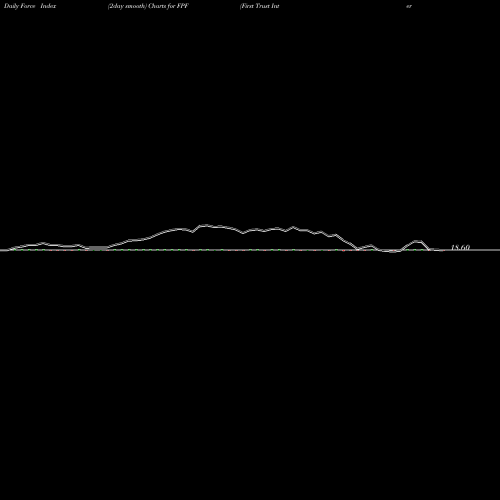Click the '(First Trust Int' label

pyautogui.click(x=259, y=6)
